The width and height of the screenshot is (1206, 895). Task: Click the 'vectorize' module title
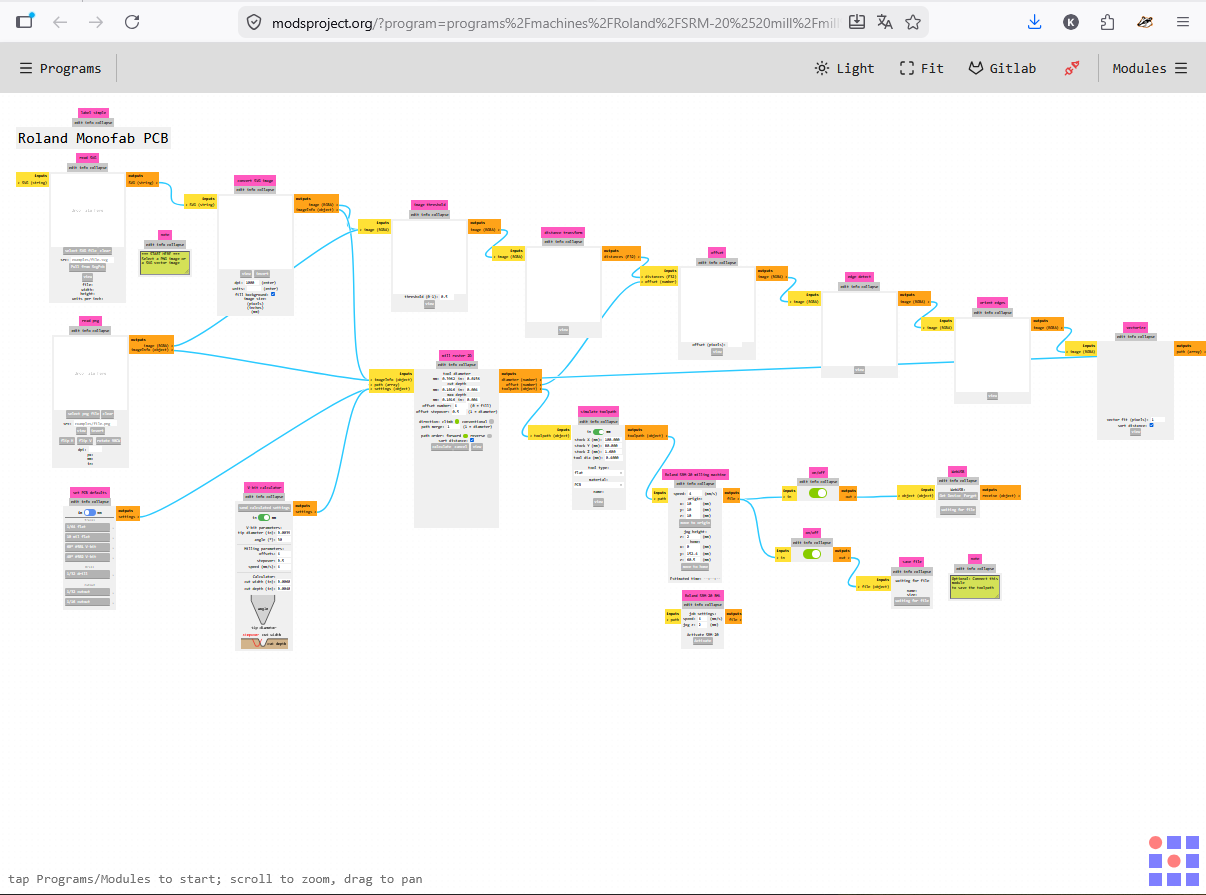[x=1136, y=327]
